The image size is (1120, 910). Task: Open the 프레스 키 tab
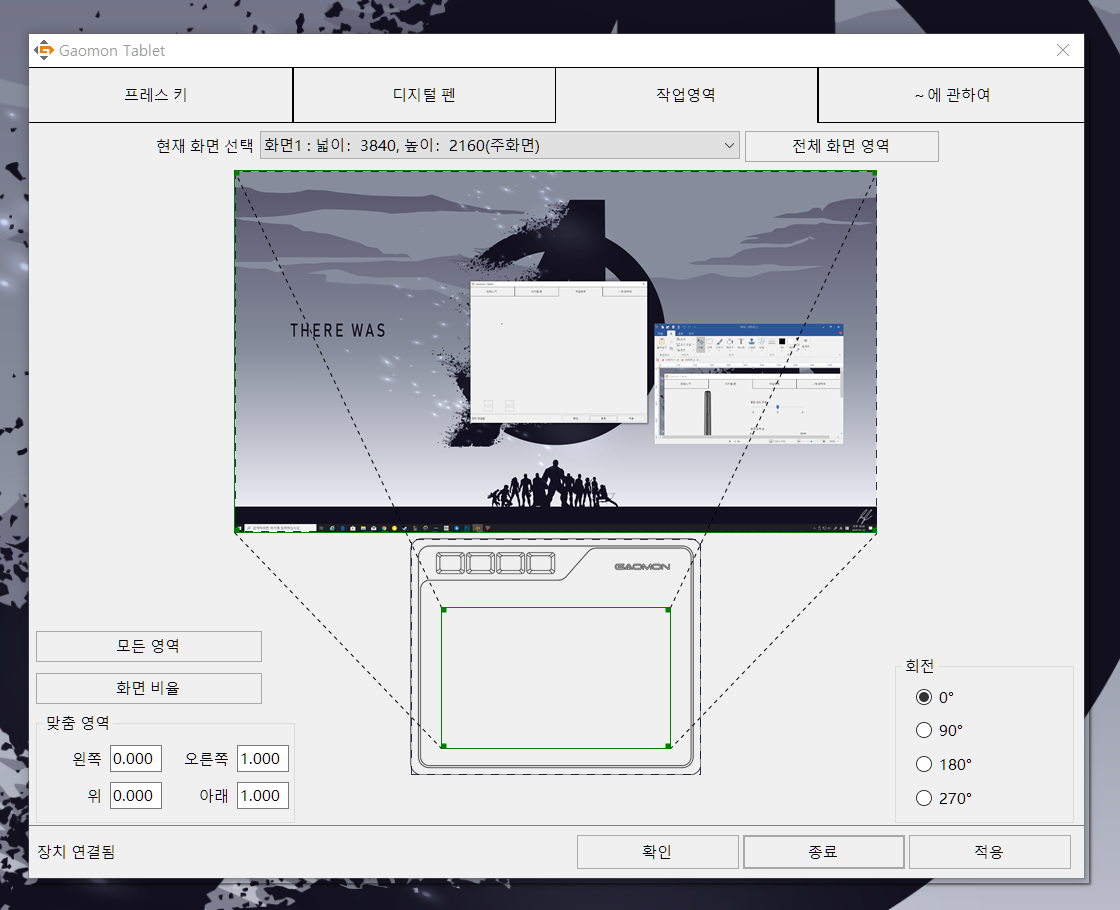(161, 95)
